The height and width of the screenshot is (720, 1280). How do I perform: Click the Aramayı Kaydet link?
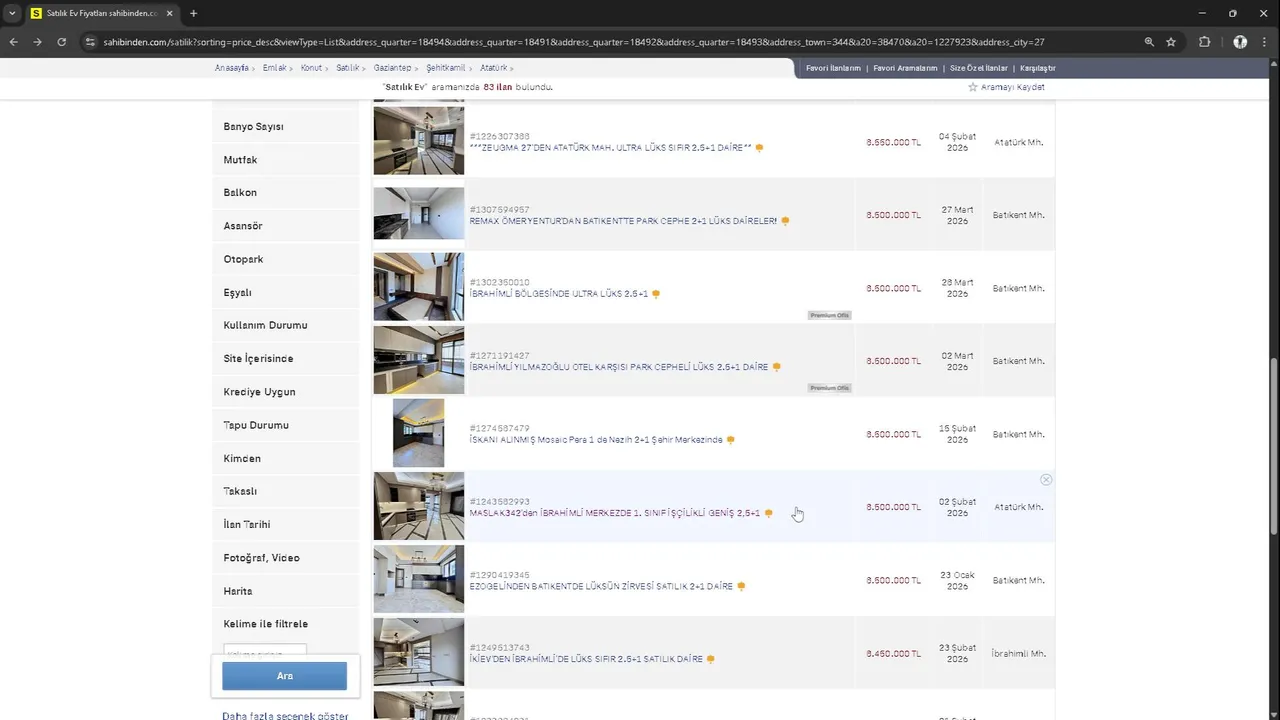click(1013, 87)
